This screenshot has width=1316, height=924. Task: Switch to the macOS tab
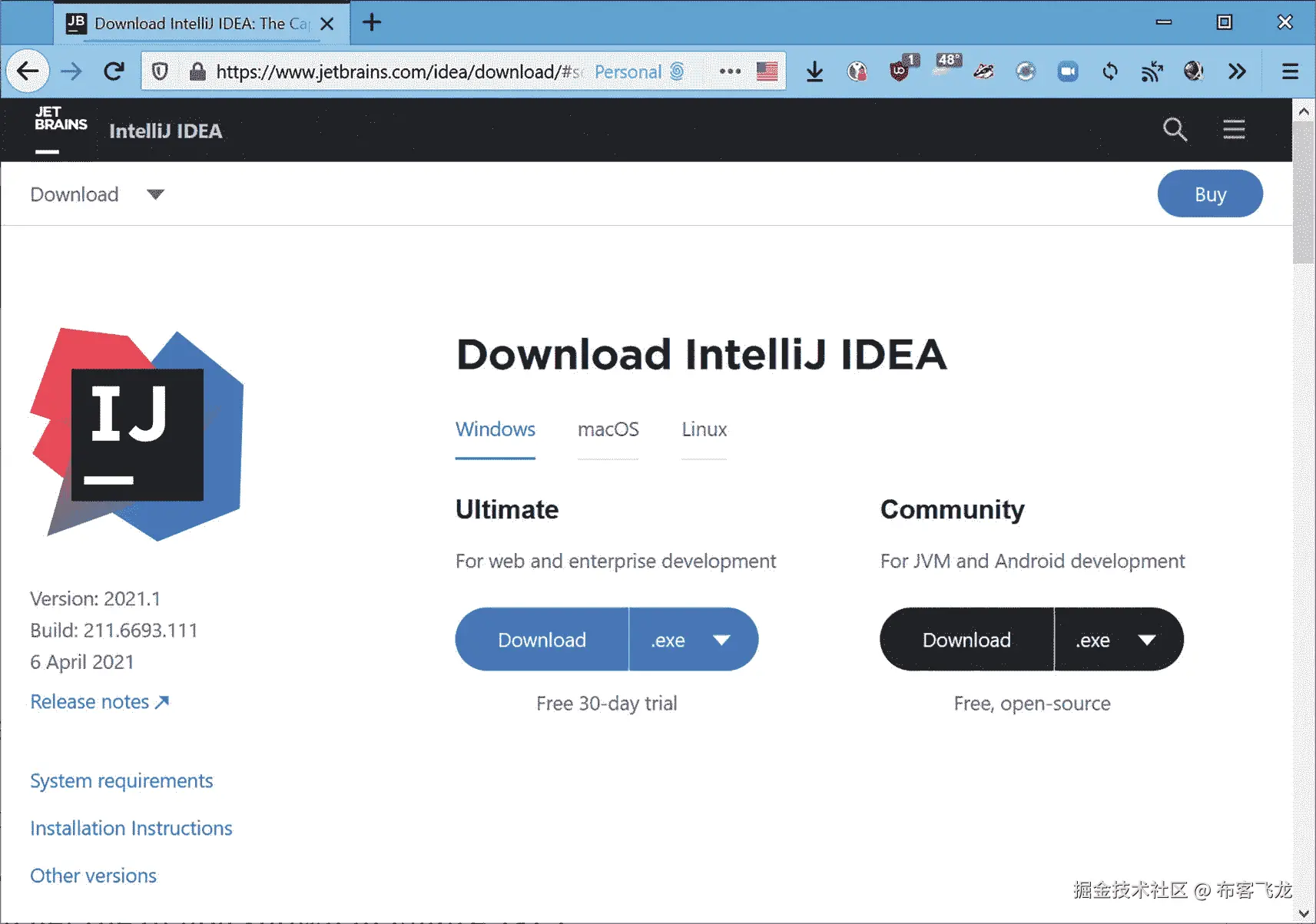pos(608,429)
